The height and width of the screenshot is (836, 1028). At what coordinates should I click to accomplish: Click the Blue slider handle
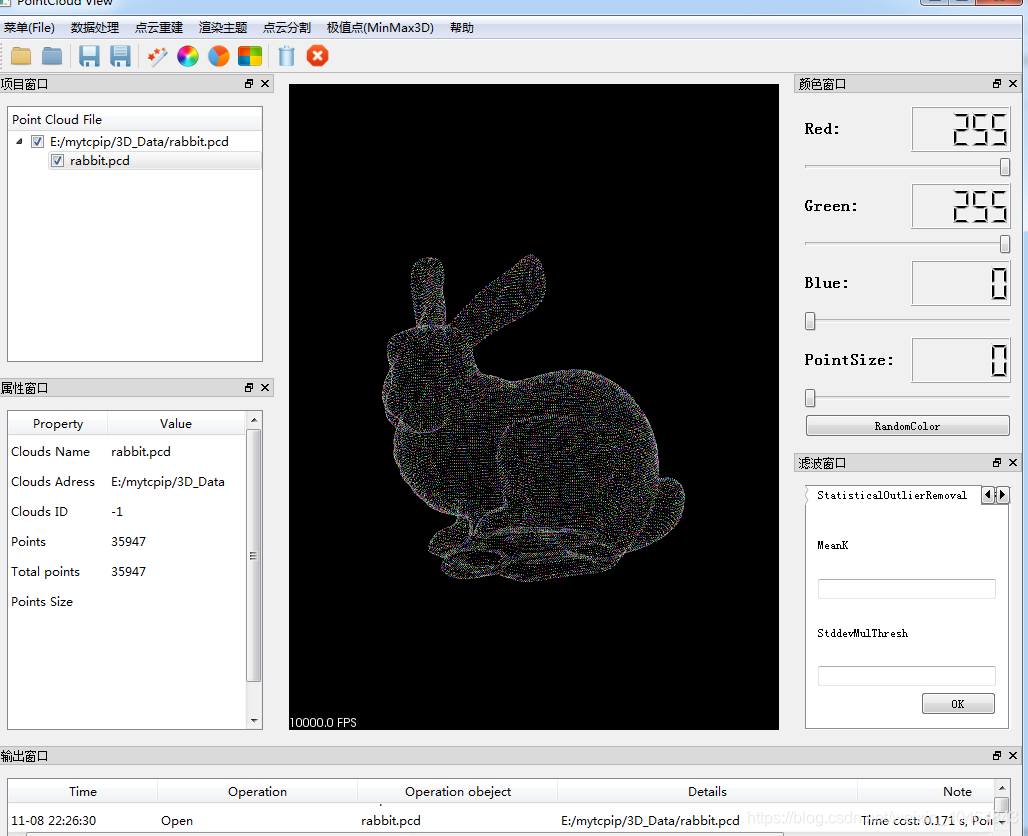click(x=810, y=321)
